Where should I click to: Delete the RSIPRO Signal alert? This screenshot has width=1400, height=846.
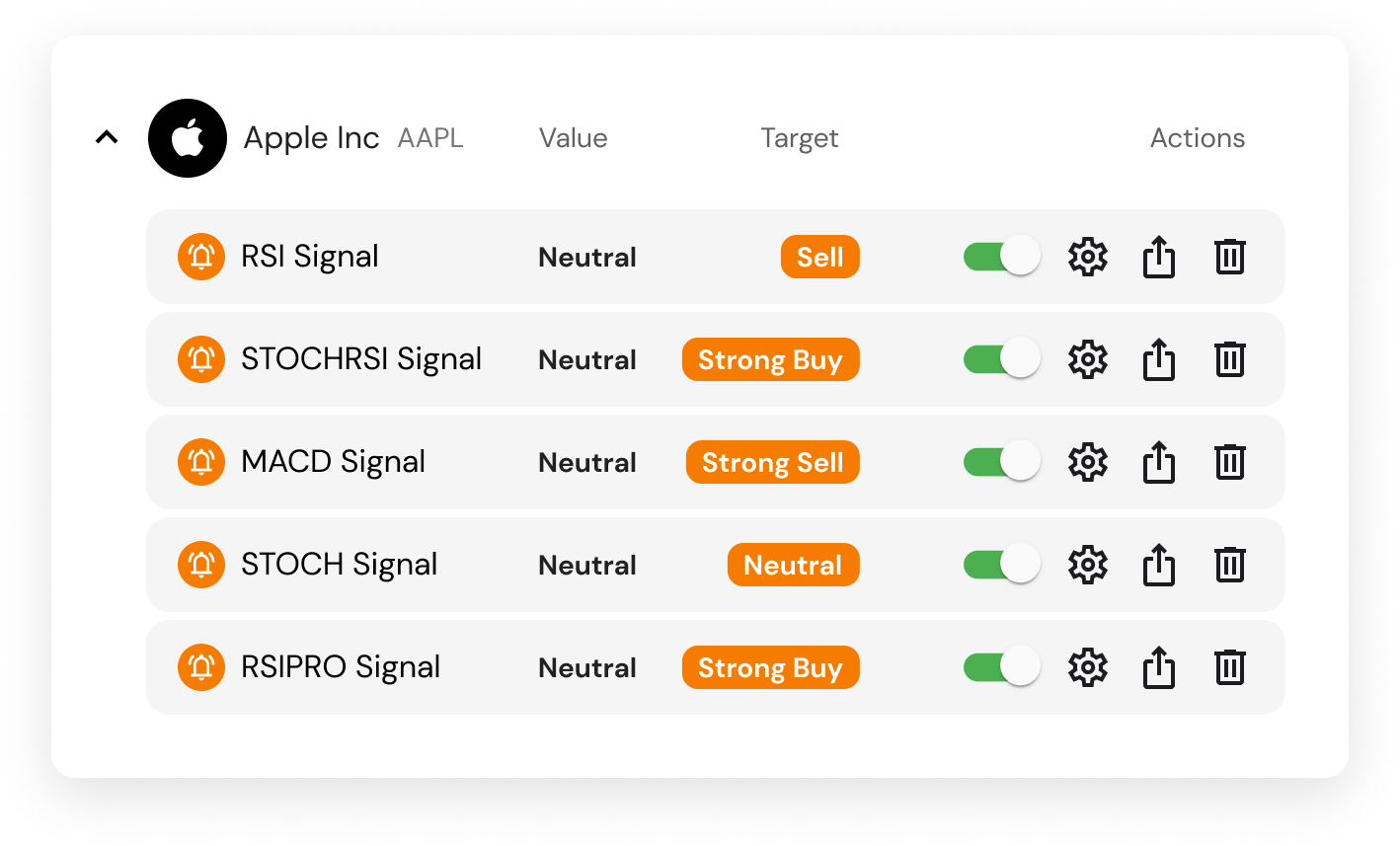[1229, 667]
